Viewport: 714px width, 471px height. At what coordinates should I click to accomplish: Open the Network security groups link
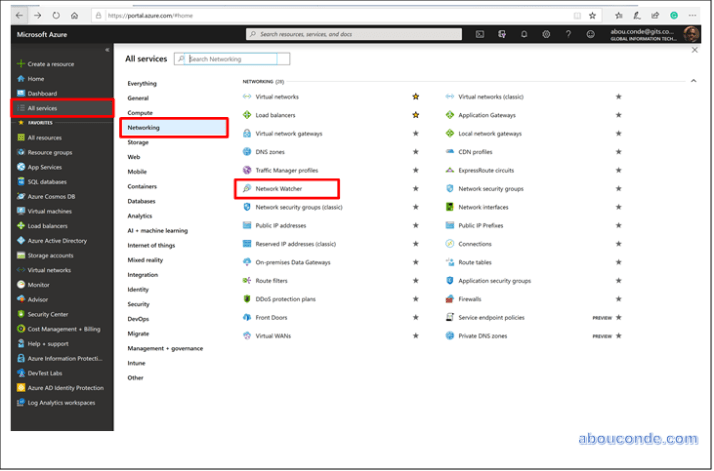coord(490,189)
